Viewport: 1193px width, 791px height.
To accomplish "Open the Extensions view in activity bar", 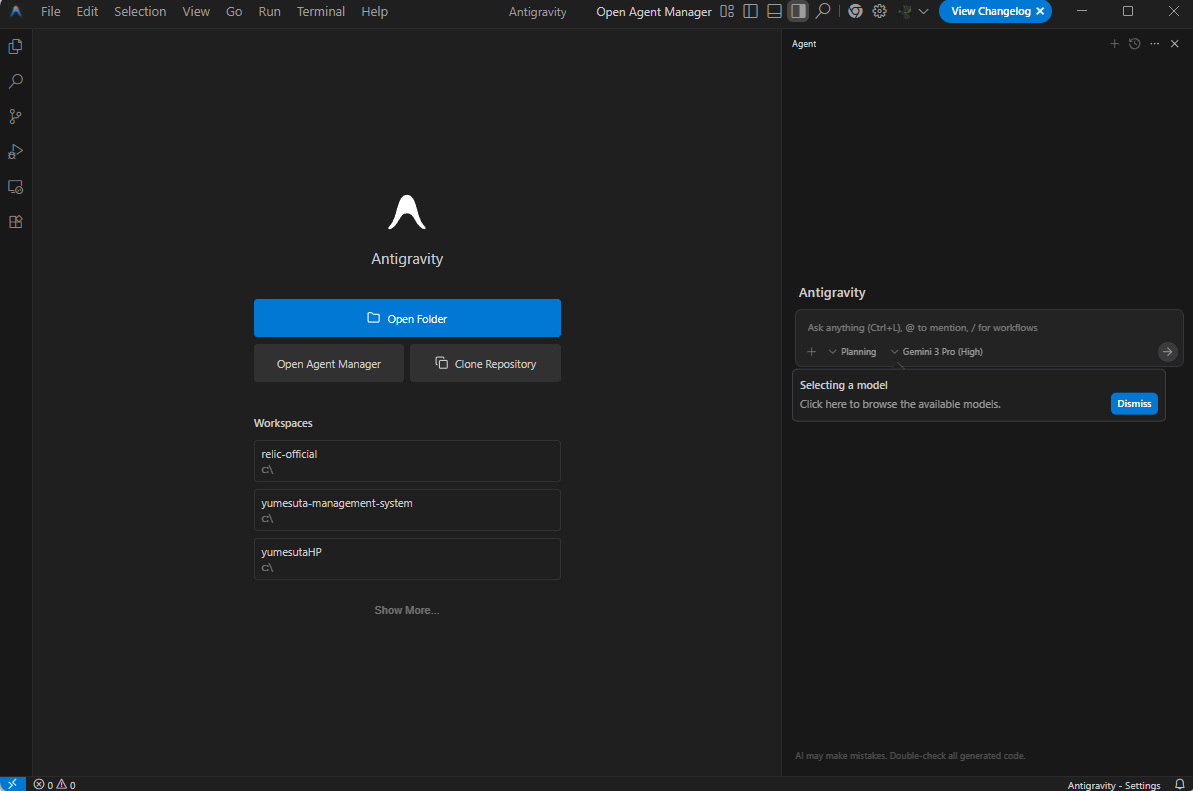I will (x=15, y=222).
